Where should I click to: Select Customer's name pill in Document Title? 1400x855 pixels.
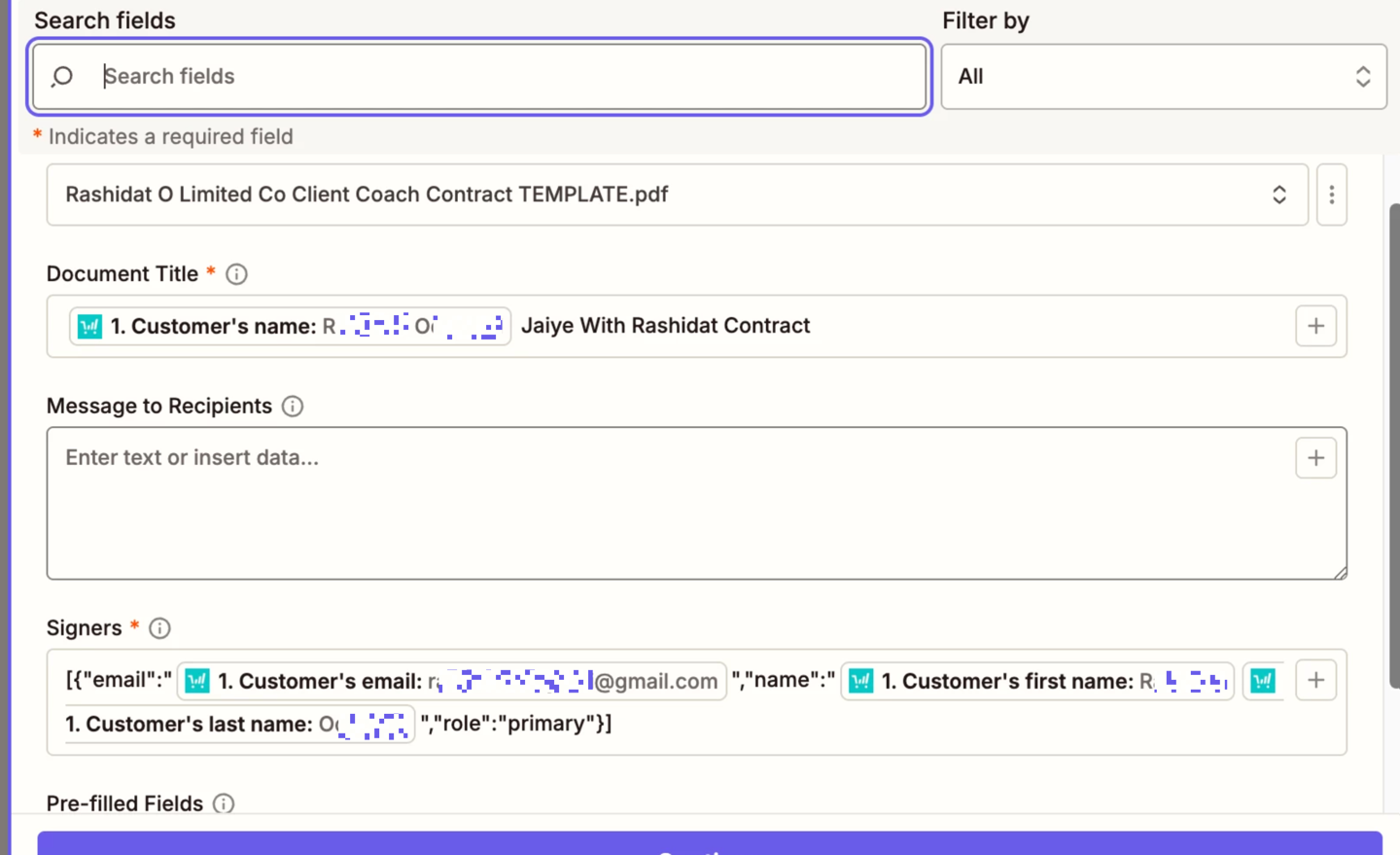(290, 326)
